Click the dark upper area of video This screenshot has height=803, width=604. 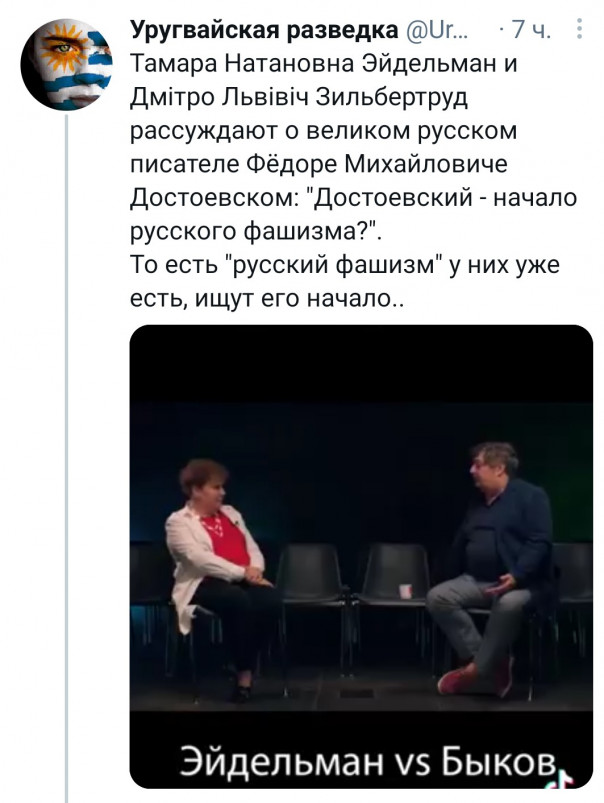pos(361,370)
